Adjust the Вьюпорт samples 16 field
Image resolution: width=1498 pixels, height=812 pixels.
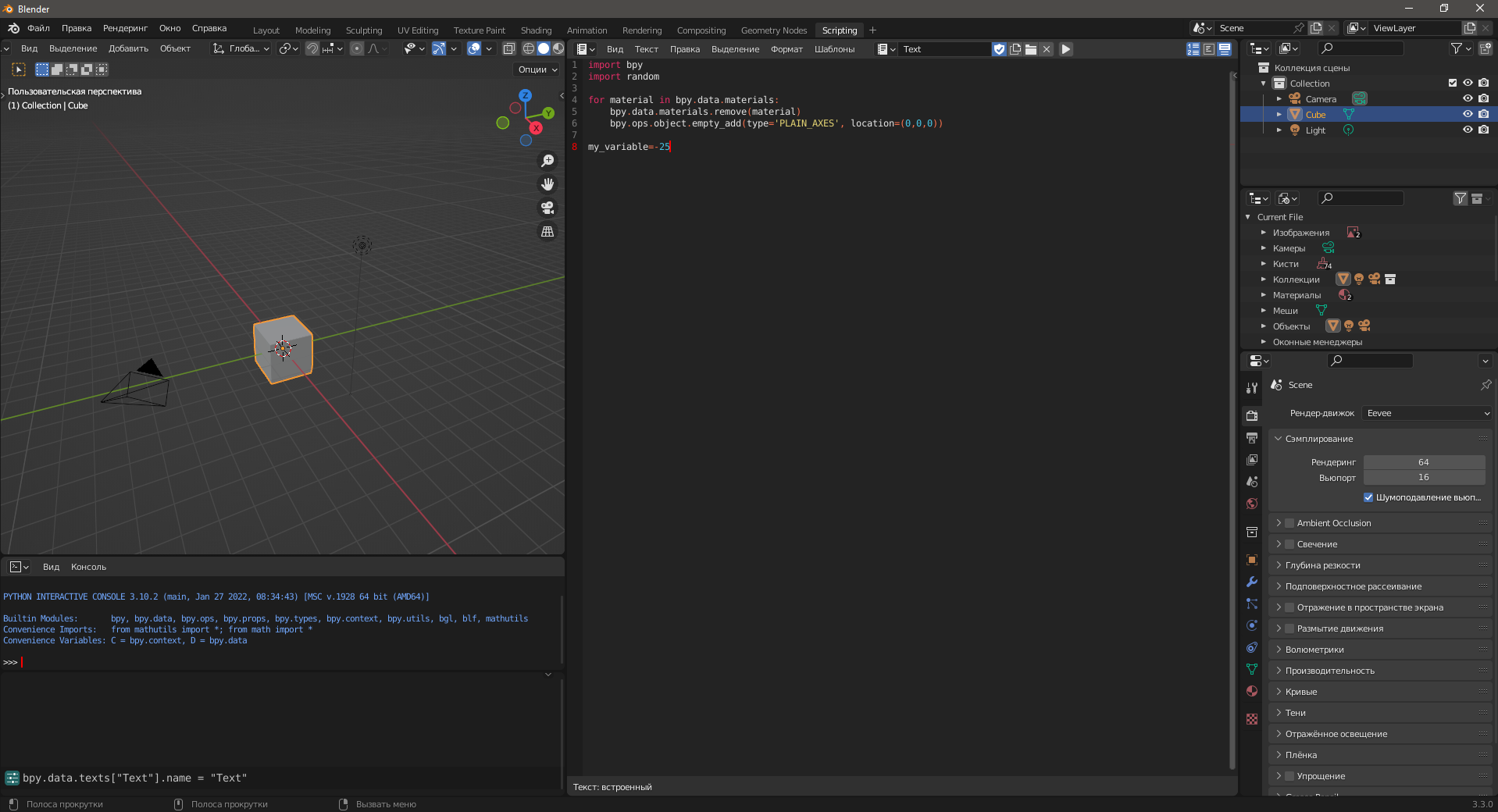(x=1424, y=477)
